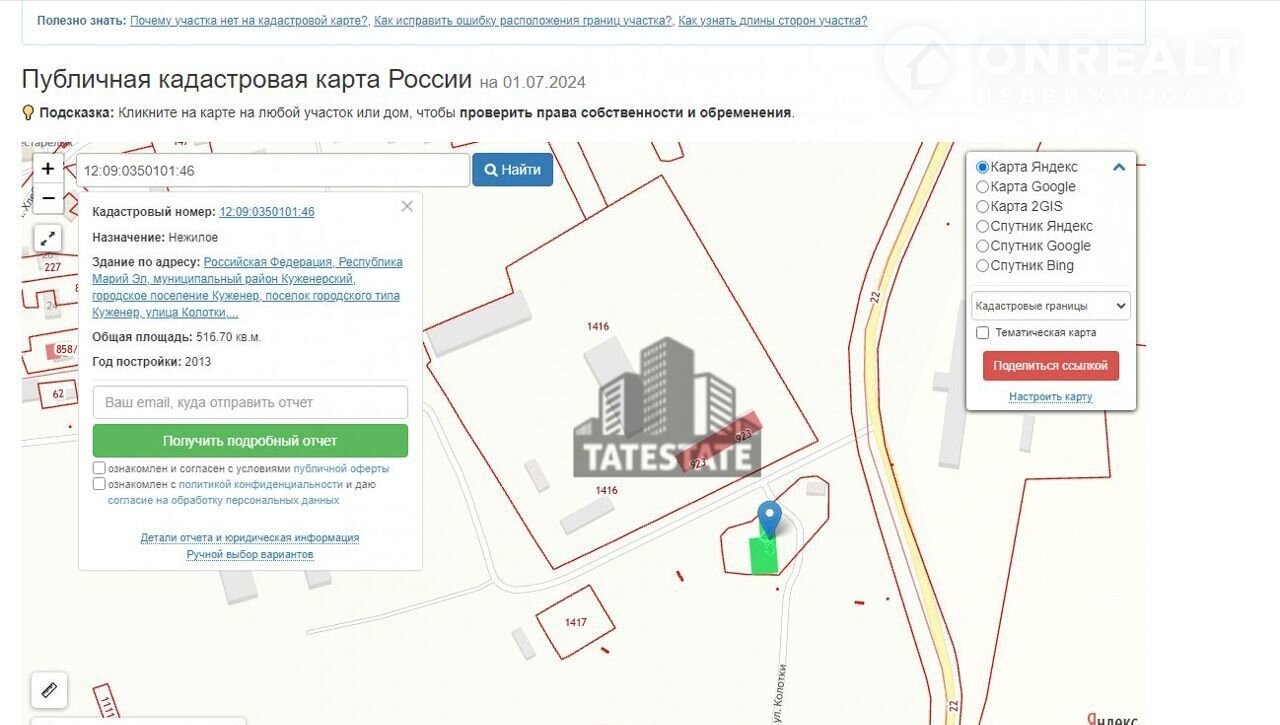Close the cadastral info popup
Image resolution: width=1280 pixels, height=725 pixels.
[x=406, y=207]
